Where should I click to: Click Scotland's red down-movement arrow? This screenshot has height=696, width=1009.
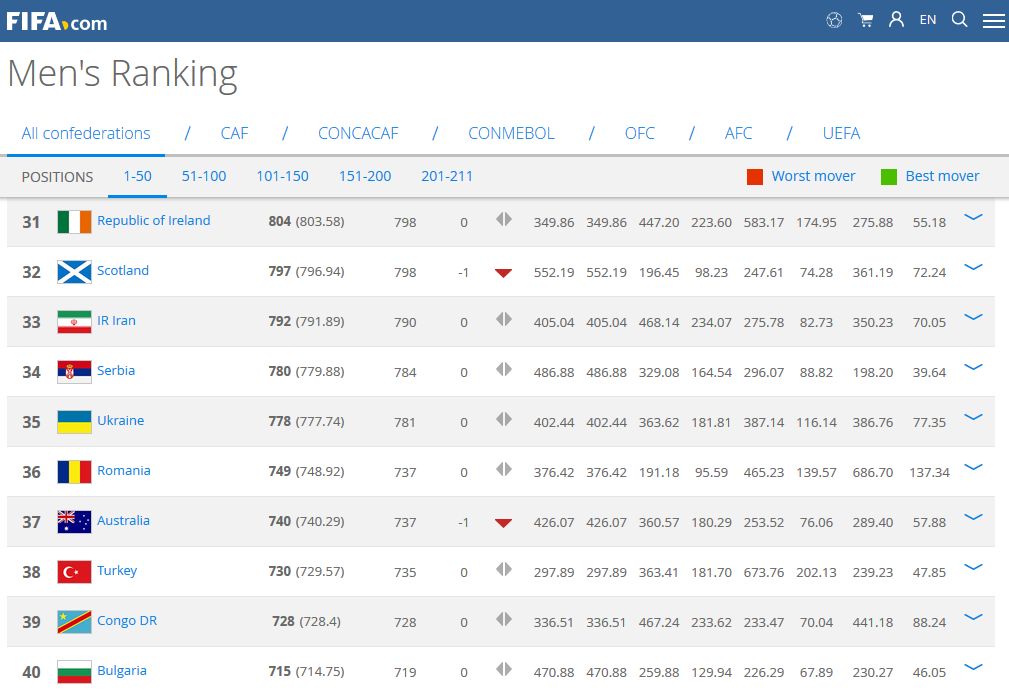click(503, 273)
